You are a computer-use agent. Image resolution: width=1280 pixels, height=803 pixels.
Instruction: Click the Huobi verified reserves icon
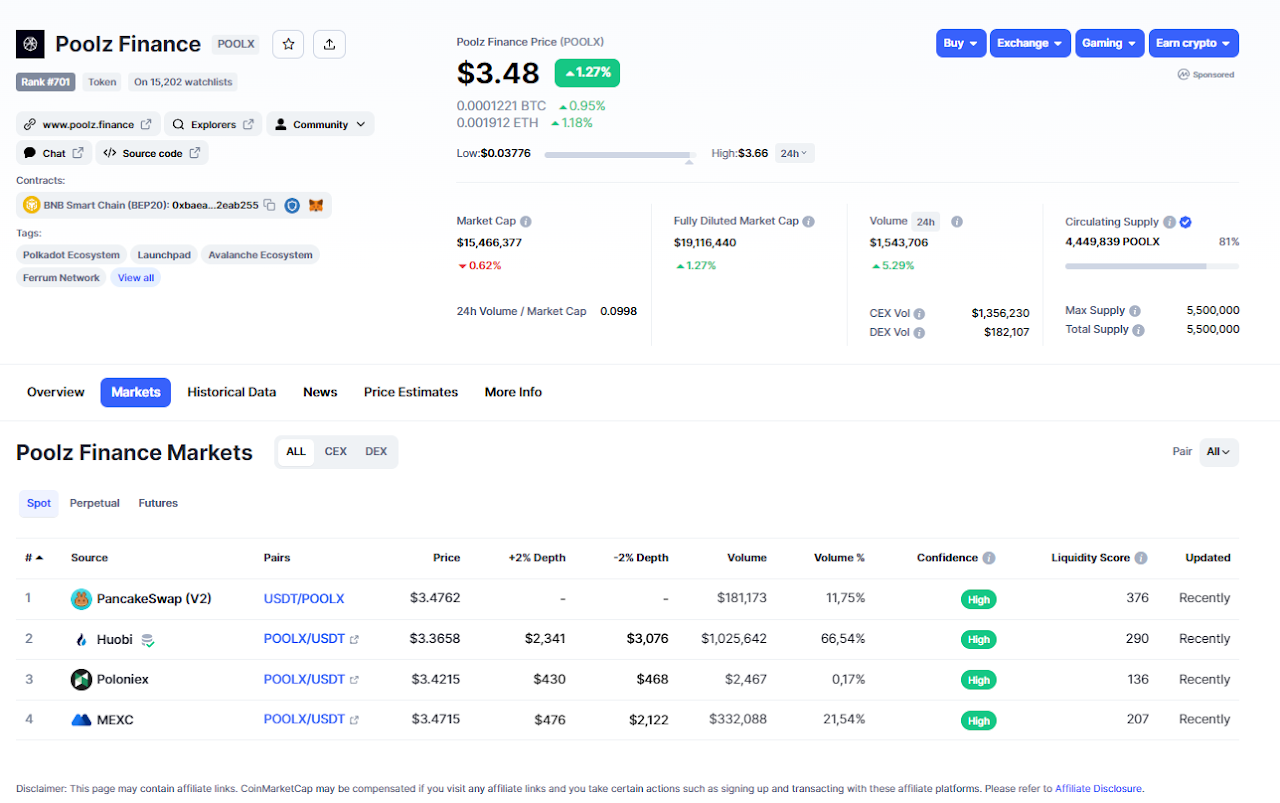pyautogui.click(x=147, y=640)
